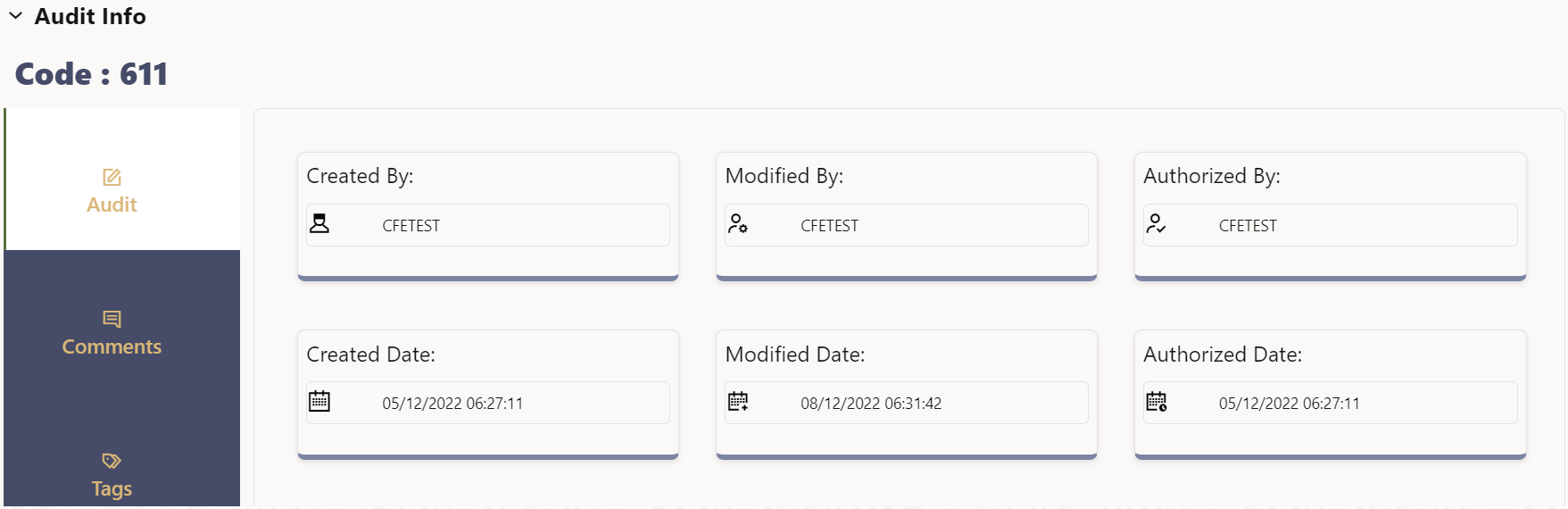Click the Authorized Date calendar icon
Screen dimensions: 1568x509
pos(1157,402)
